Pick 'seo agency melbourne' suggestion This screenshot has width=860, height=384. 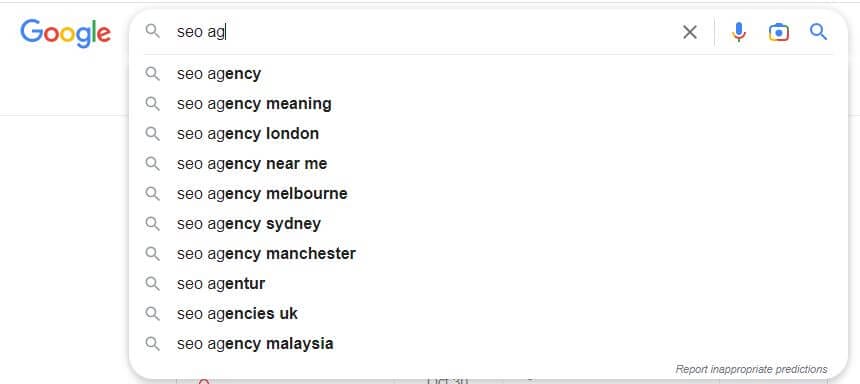(x=488, y=194)
